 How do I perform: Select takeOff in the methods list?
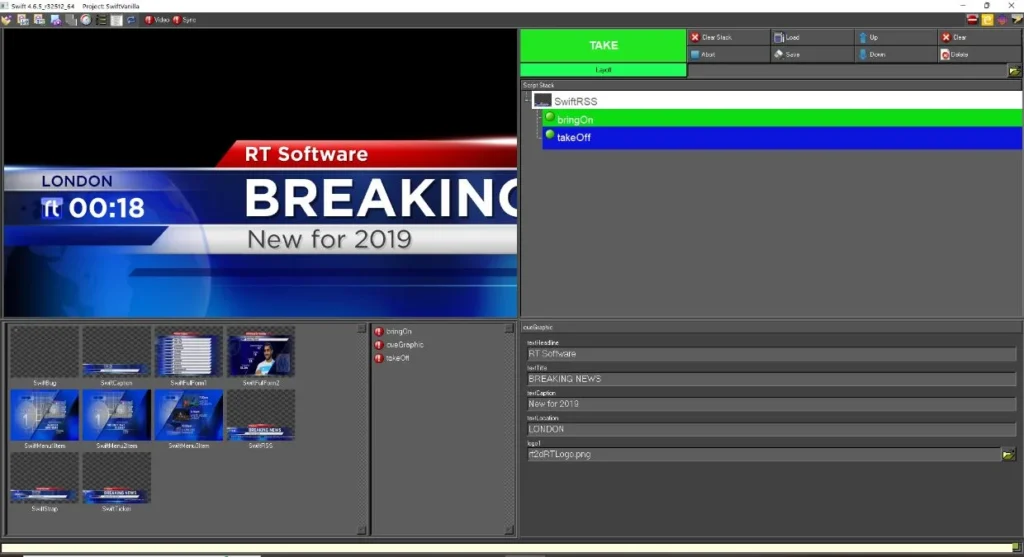[397, 358]
